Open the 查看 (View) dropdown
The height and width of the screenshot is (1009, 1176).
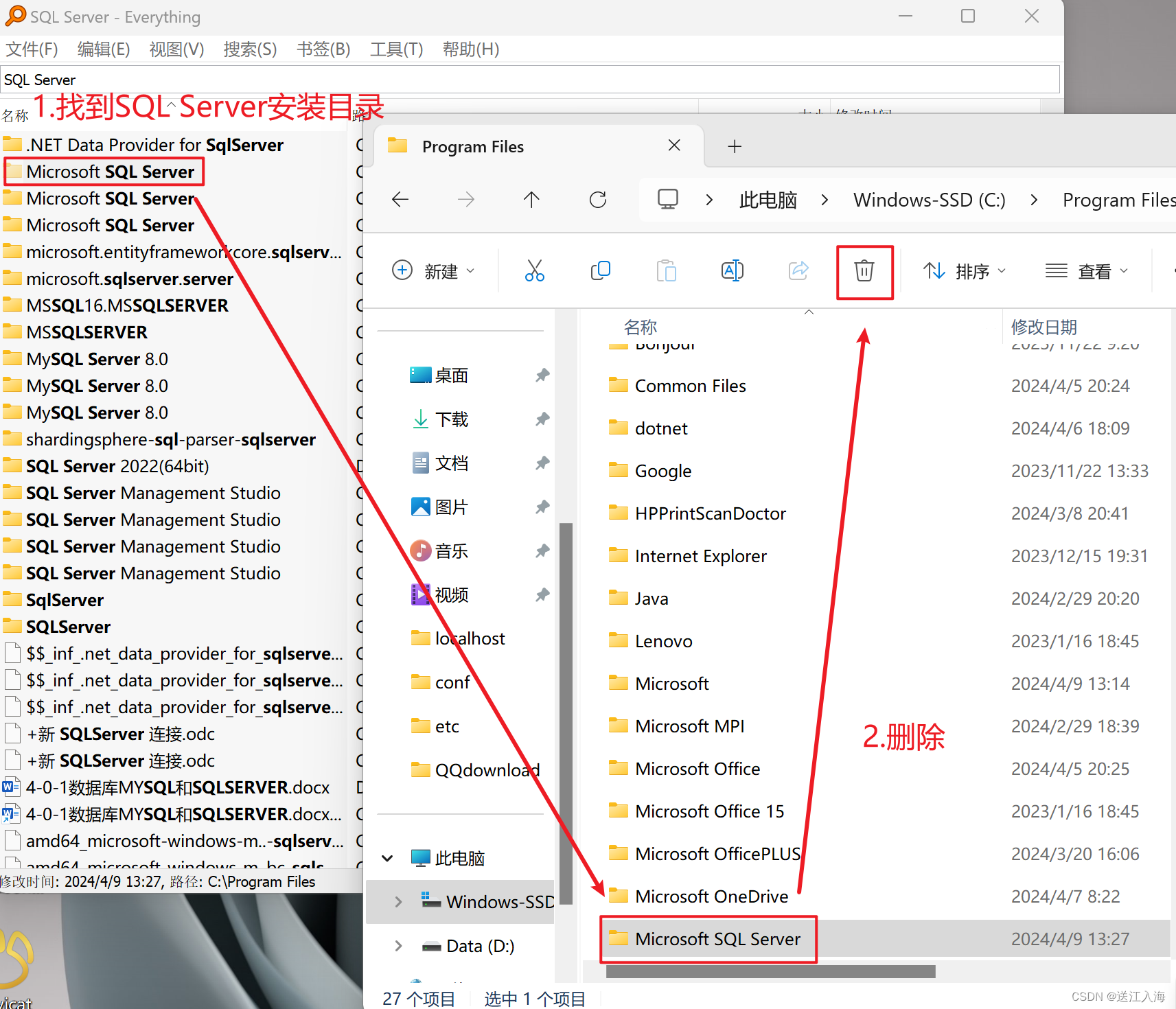coord(1087,271)
